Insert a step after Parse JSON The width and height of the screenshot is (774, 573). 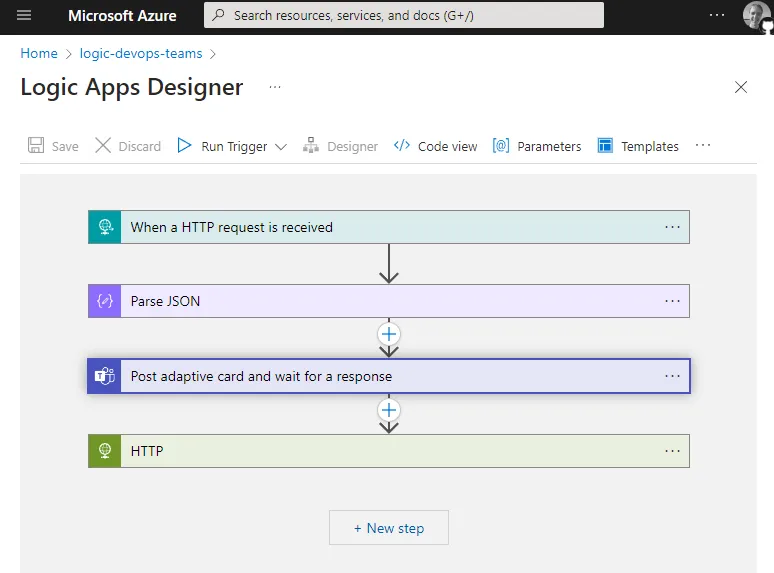point(389,335)
